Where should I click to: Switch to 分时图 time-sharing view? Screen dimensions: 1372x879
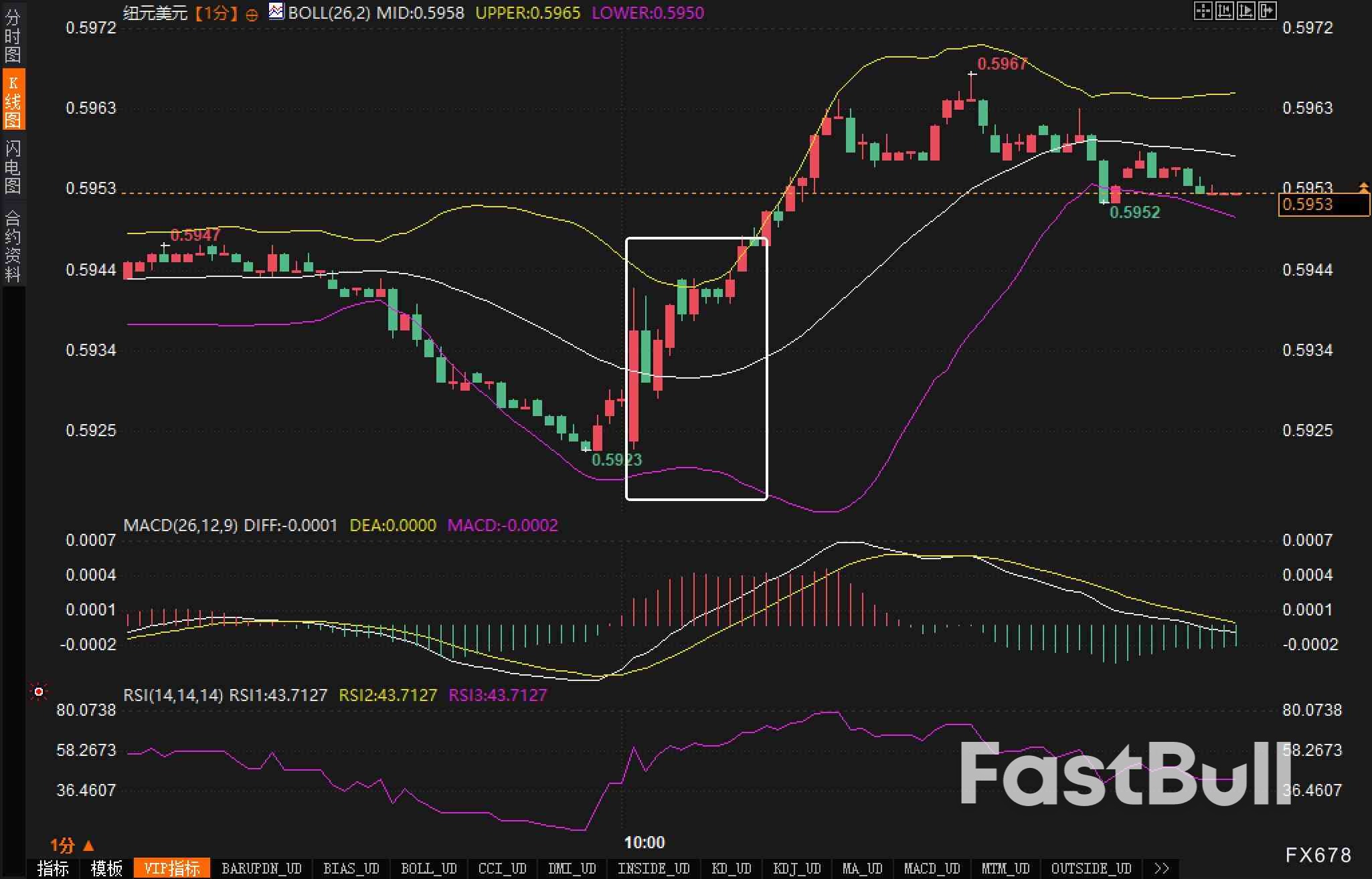coord(13,35)
